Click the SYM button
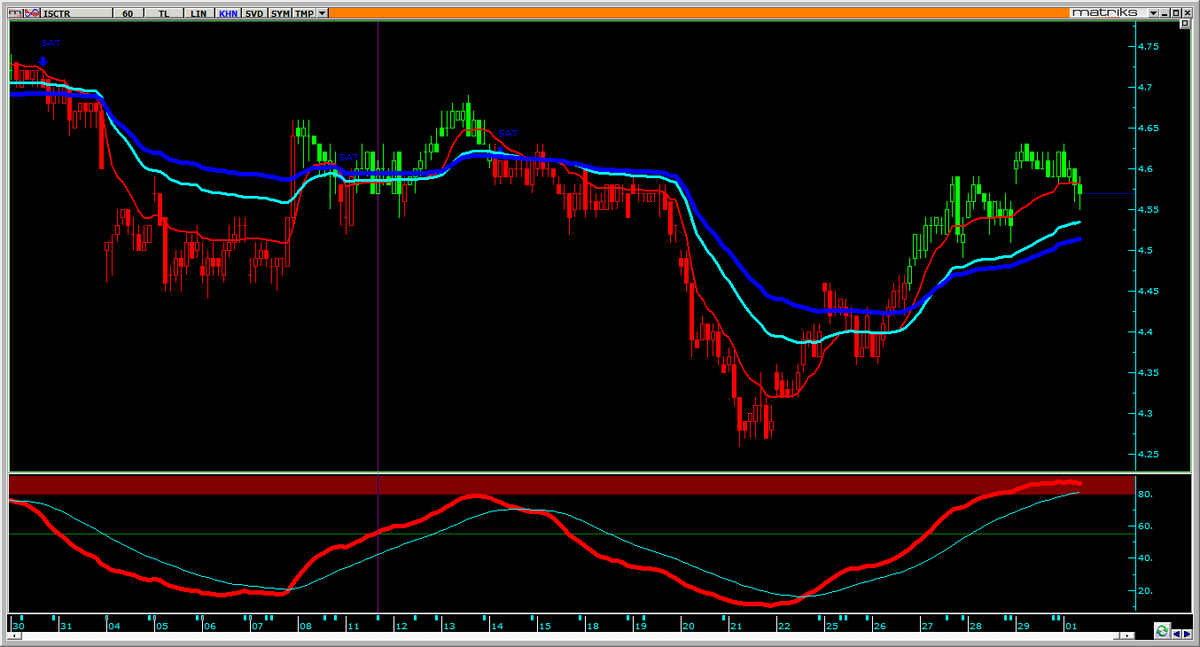 (280, 13)
